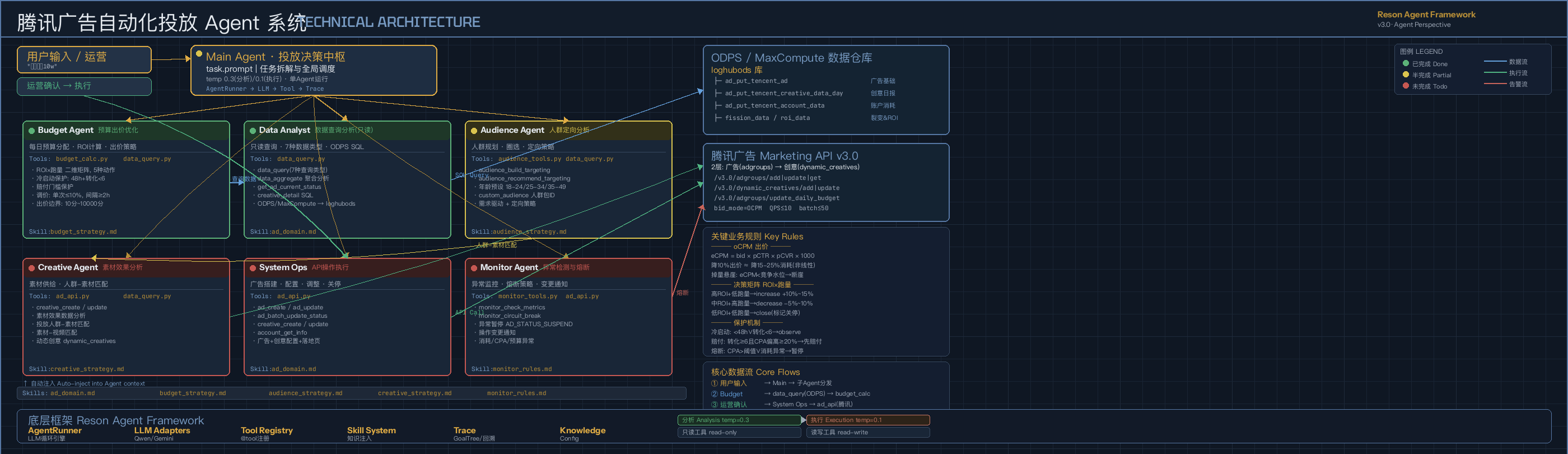Click Skill:budget_strategy.md in Budget Agent card
The height and width of the screenshot is (454, 1568).
(x=73, y=232)
